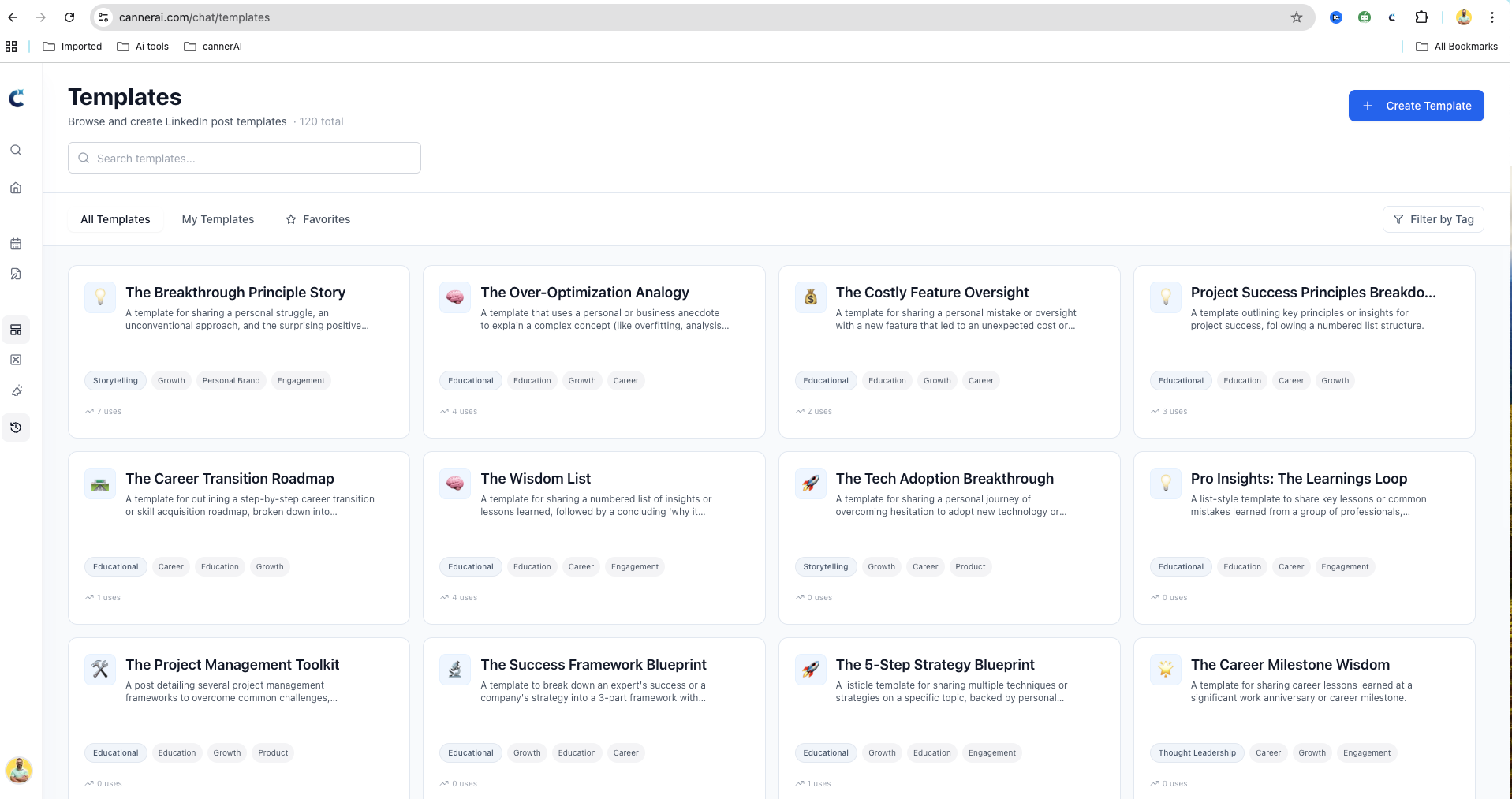Image resolution: width=1512 pixels, height=799 pixels.
Task: Click the Create Template button
Action: (x=1416, y=105)
